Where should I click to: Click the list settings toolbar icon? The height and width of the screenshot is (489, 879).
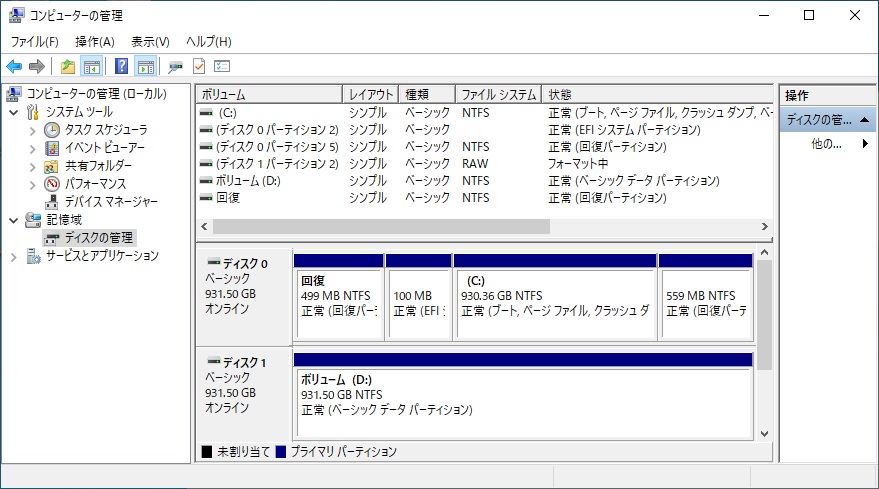tap(222, 66)
